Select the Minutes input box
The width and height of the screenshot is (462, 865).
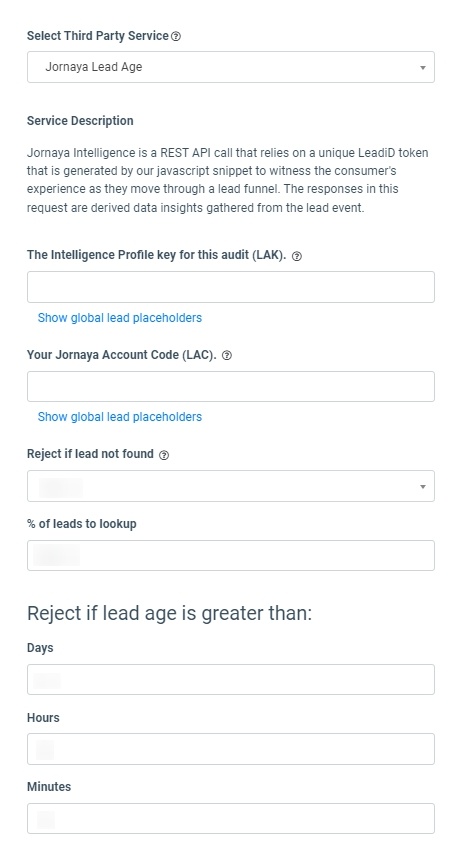pos(231,819)
